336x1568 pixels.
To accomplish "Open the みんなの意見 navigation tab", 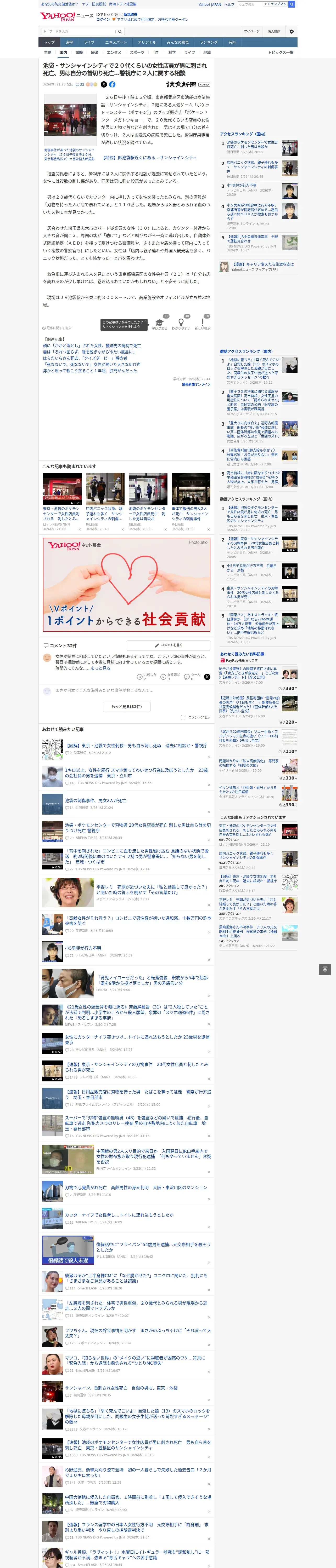I will (177, 43).
